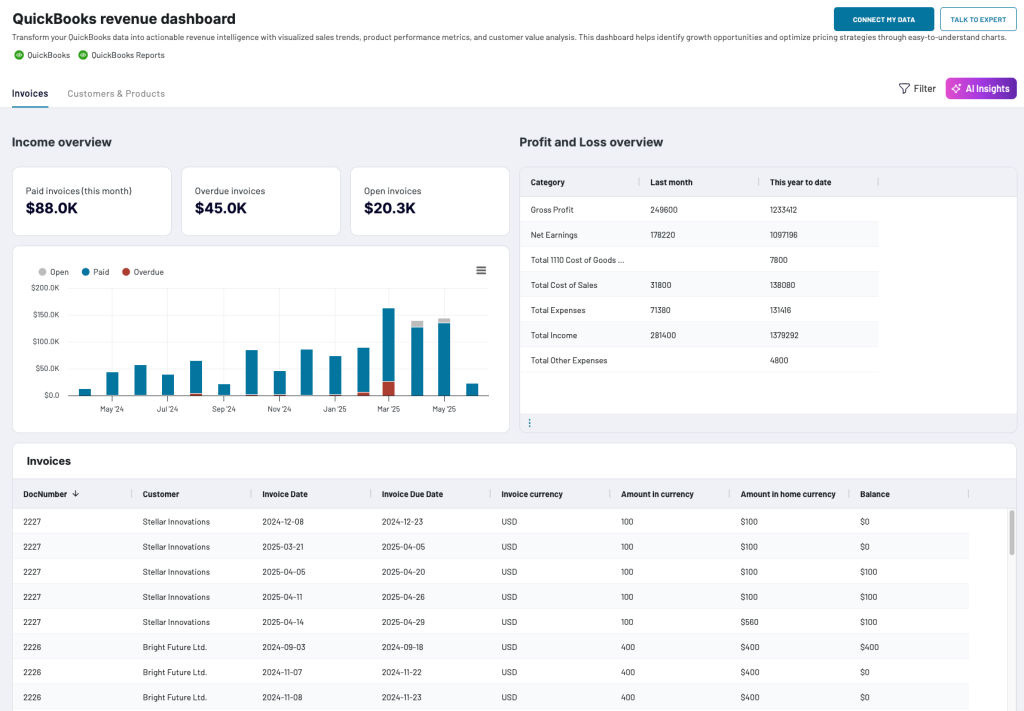Image resolution: width=1024 pixels, height=711 pixels.
Task: Click the DocNumber sort arrow icon
Action: (76, 494)
